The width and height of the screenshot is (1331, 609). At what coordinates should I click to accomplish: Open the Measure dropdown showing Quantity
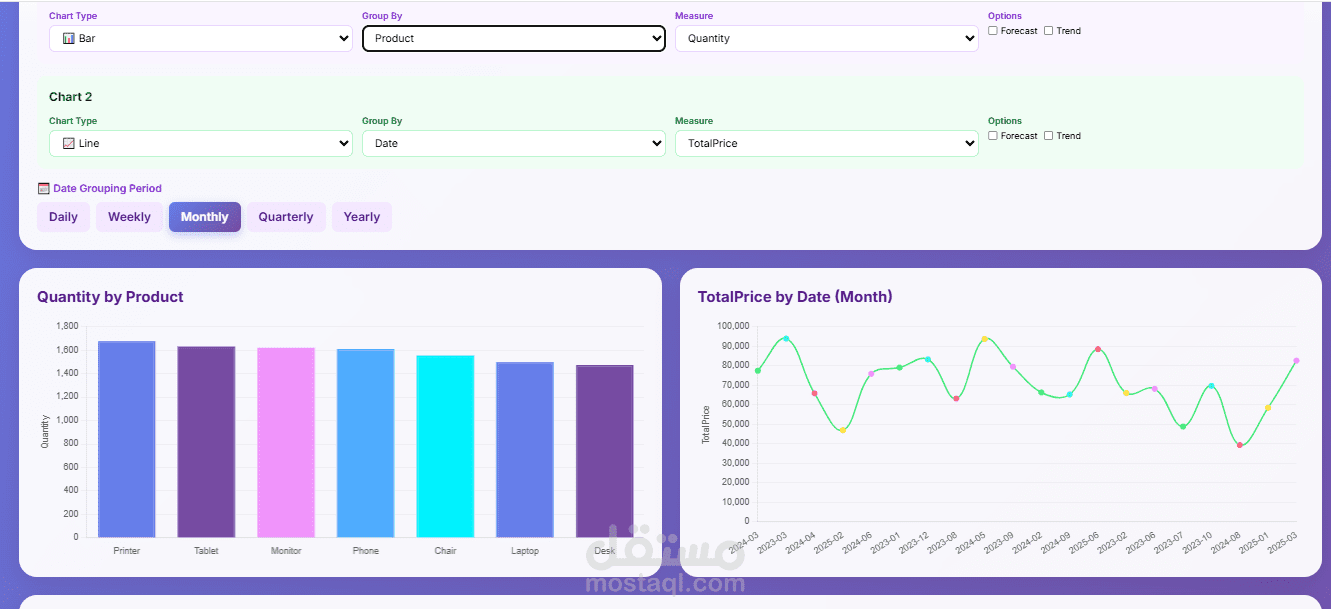tap(826, 37)
